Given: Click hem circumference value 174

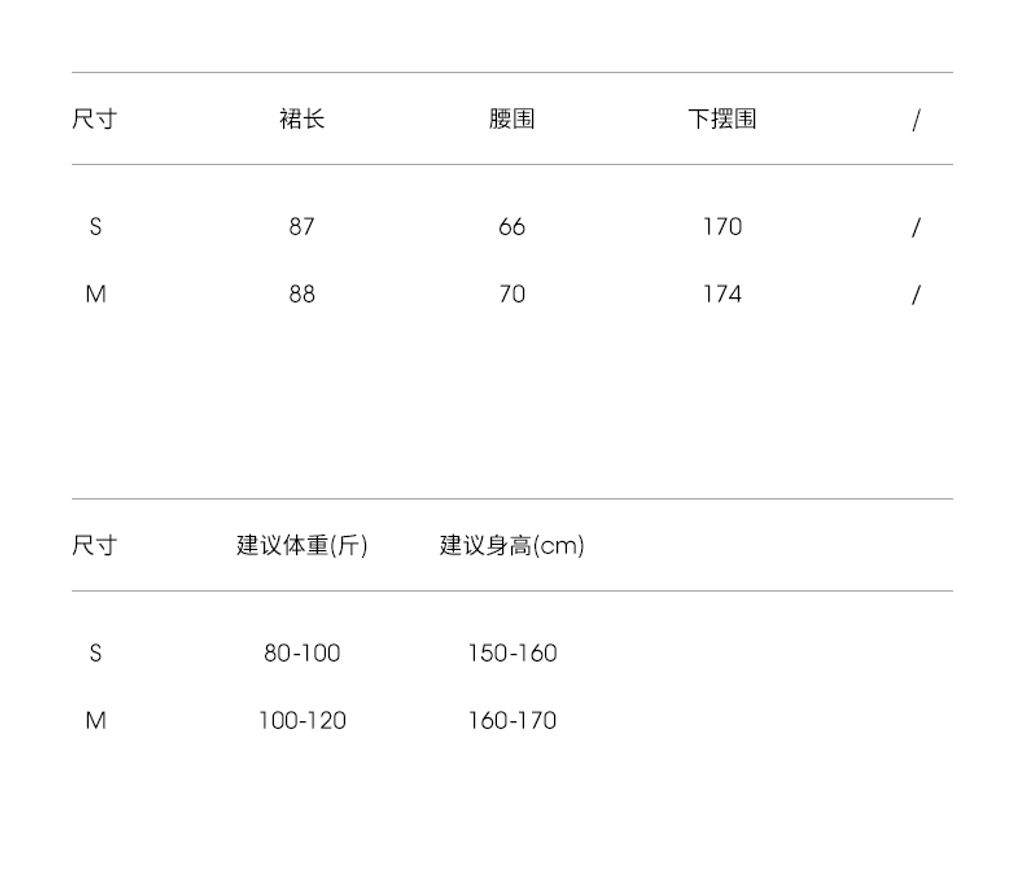Looking at the screenshot, I should click(x=722, y=294).
